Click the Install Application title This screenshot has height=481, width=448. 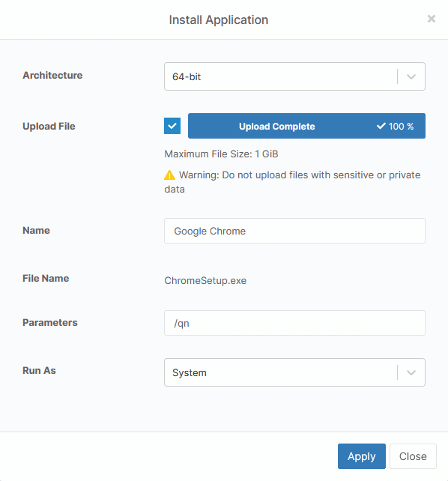pyautogui.click(x=219, y=20)
